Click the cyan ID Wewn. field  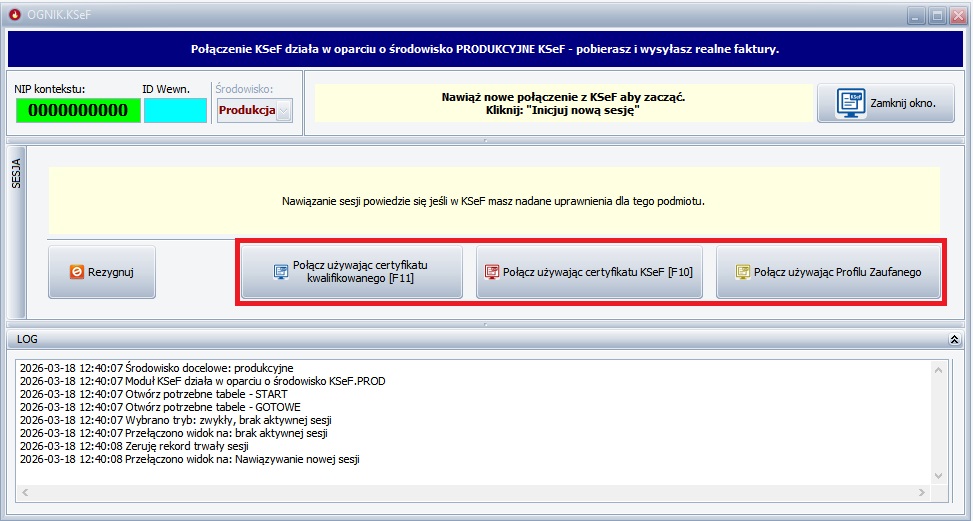pos(176,110)
